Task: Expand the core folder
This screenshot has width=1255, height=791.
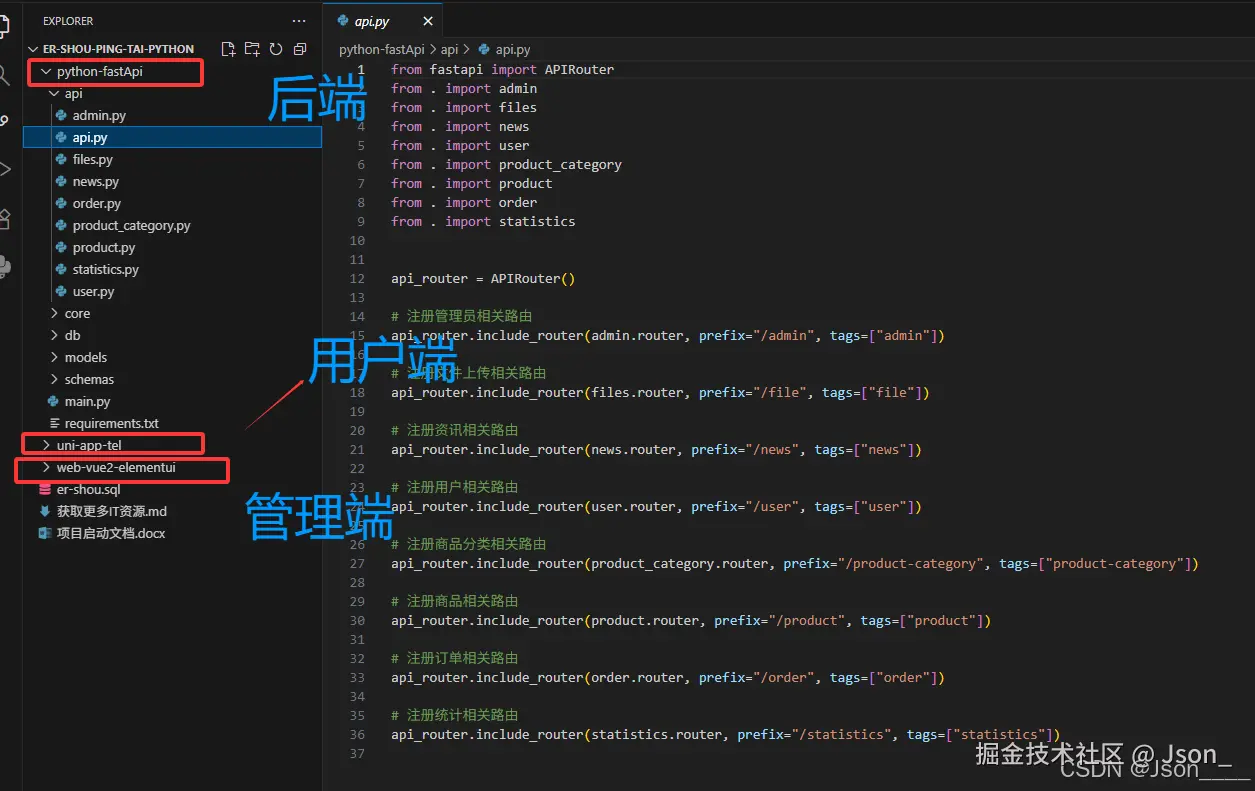Action: pos(54,314)
